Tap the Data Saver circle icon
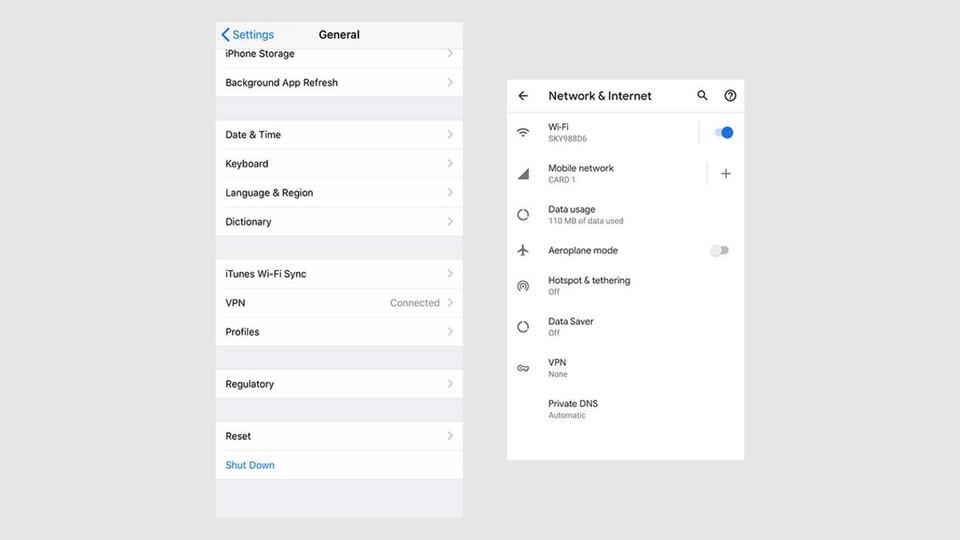 [x=523, y=327]
